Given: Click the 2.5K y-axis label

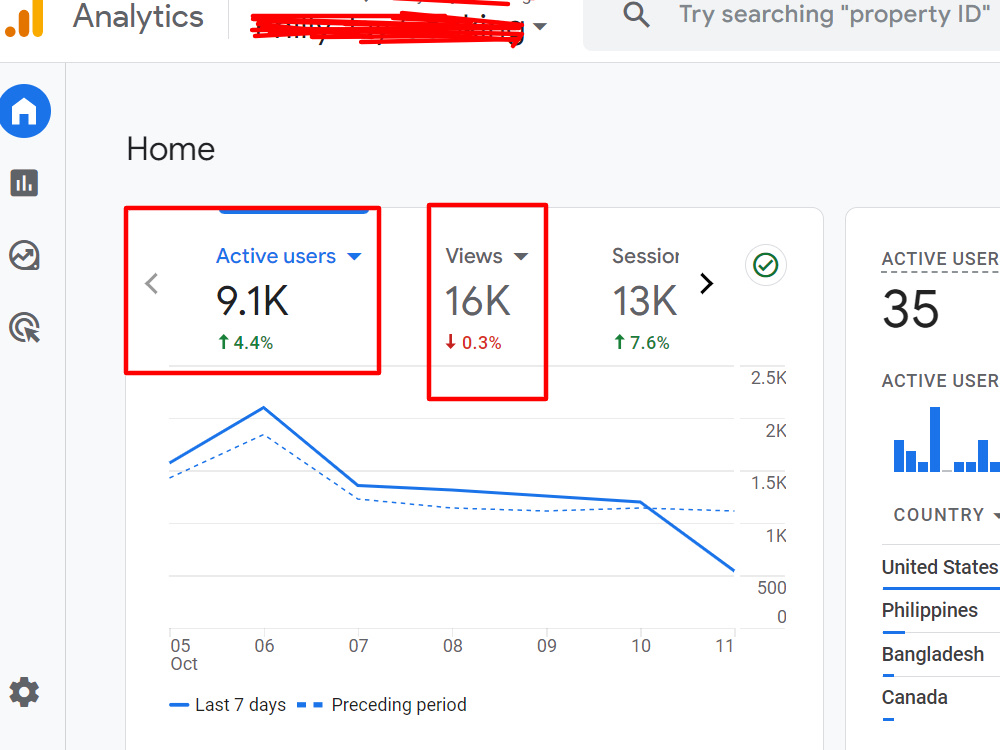Looking at the screenshot, I should [x=768, y=378].
